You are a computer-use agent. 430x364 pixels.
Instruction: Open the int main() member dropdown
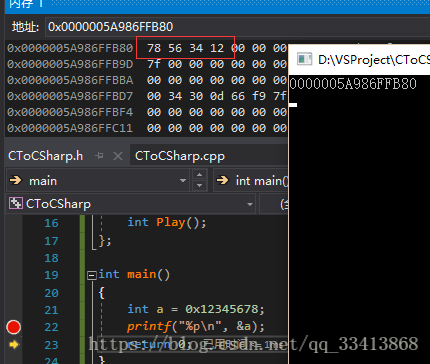click(x=251, y=180)
